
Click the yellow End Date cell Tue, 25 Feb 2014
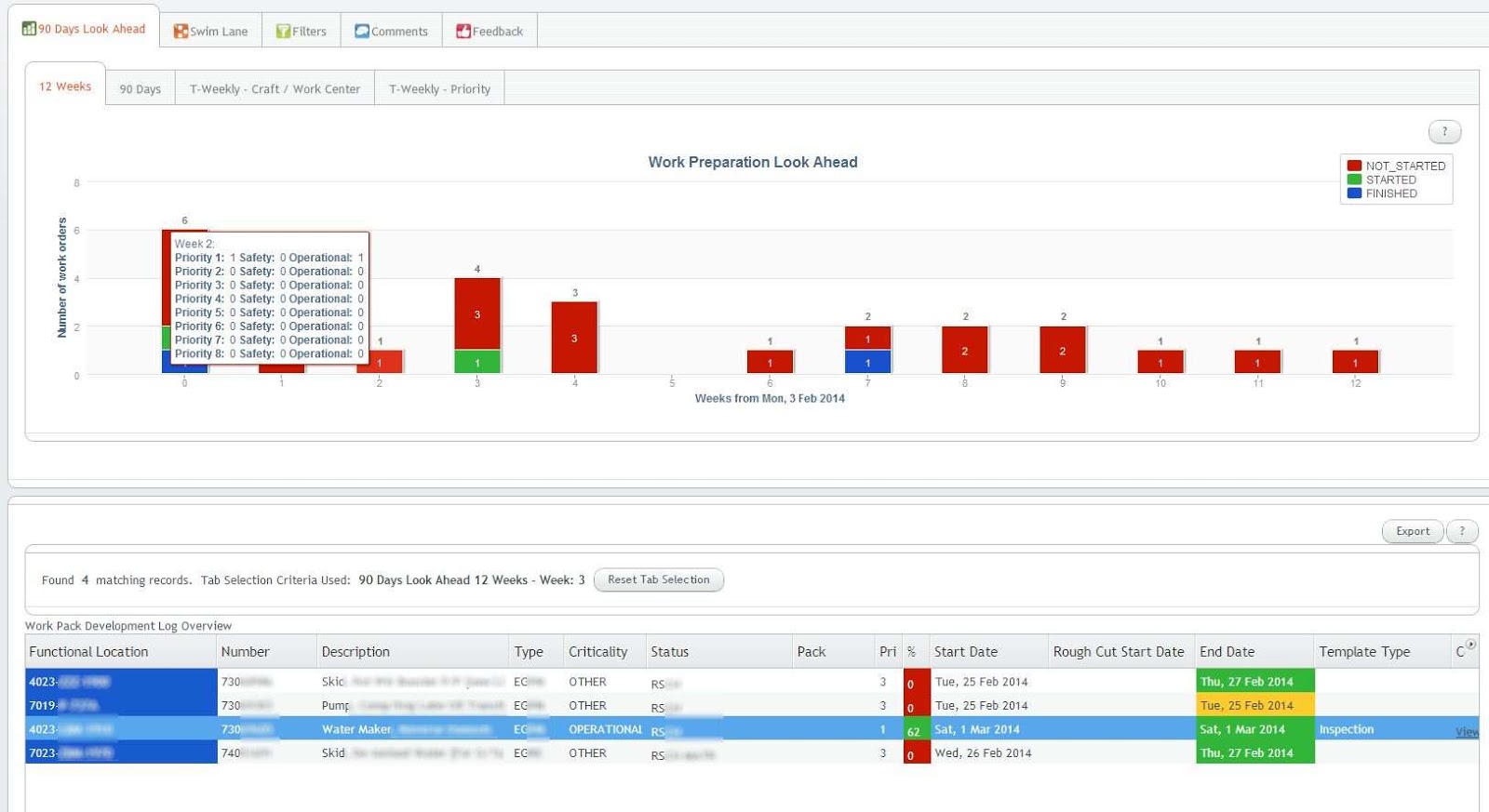(x=1254, y=705)
